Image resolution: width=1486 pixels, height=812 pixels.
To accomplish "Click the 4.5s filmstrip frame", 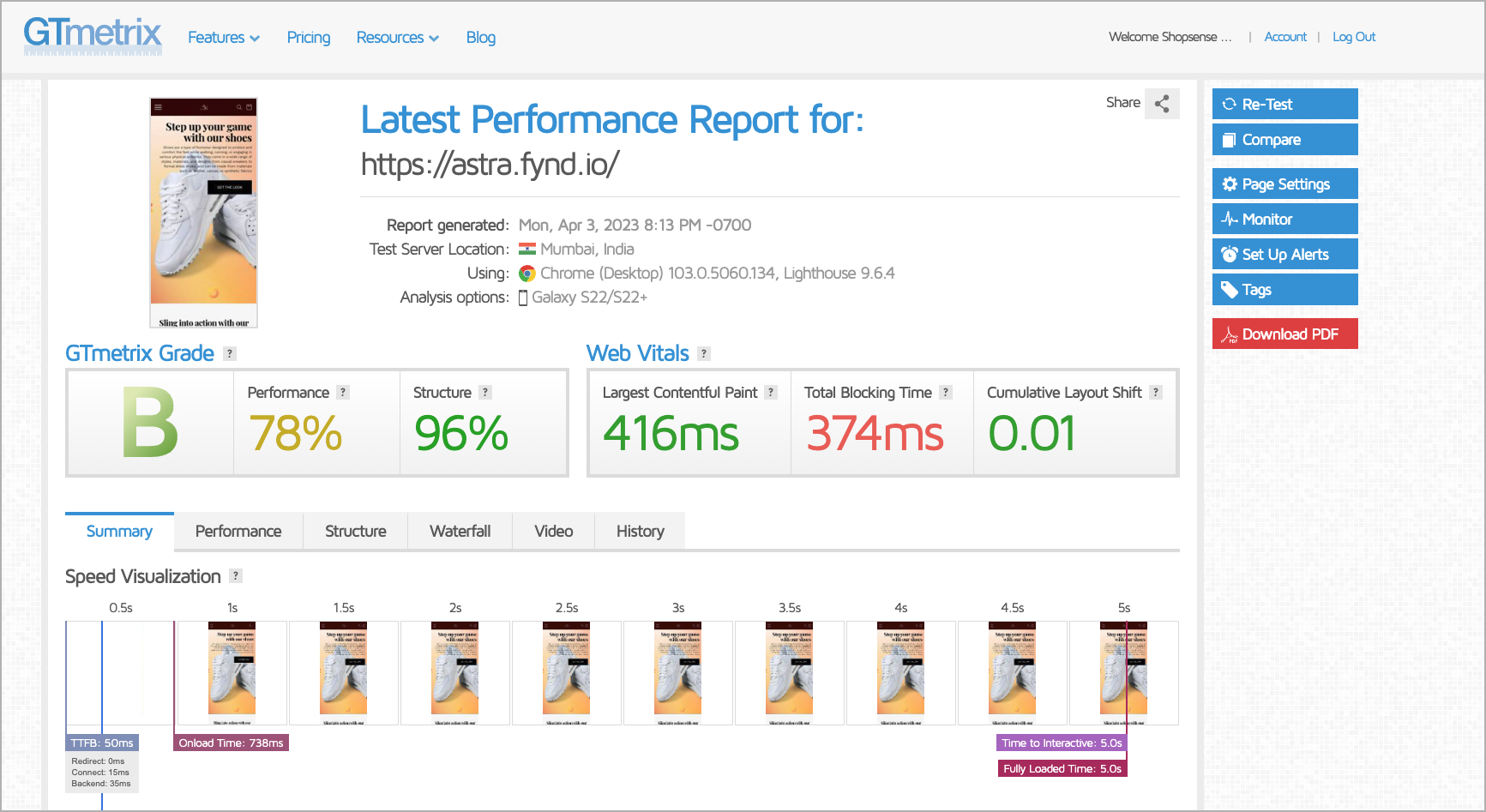I will tap(1013, 673).
